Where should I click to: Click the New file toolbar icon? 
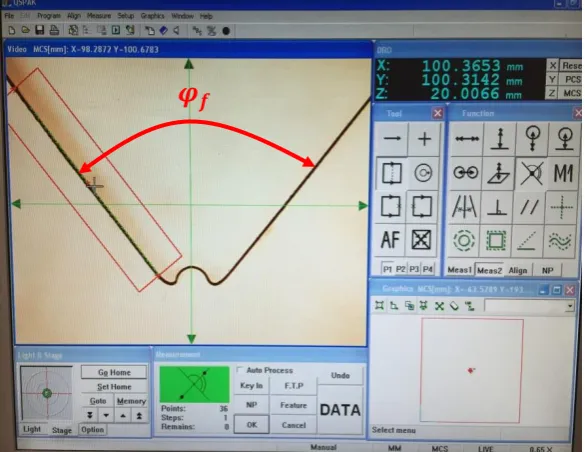(12, 31)
